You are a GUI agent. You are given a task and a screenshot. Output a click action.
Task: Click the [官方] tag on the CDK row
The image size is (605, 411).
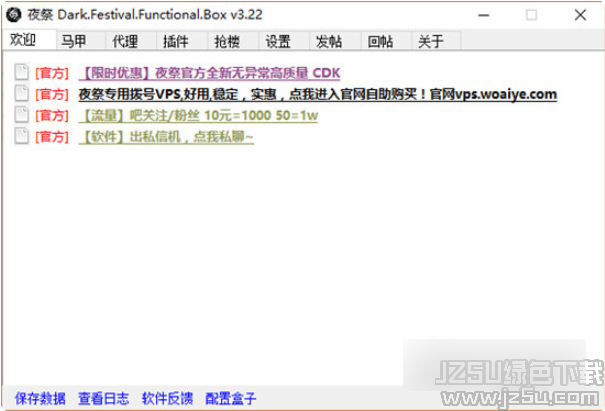tap(52, 73)
